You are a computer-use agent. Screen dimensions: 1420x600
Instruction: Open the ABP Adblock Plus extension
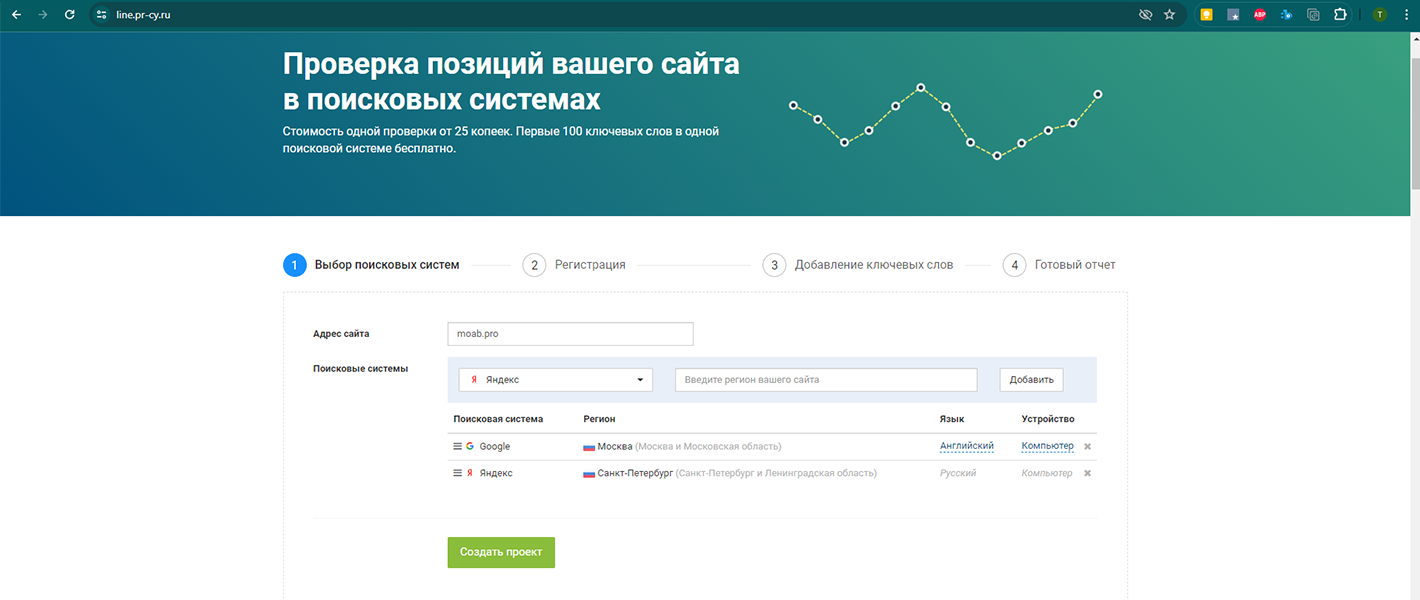pyautogui.click(x=1260, y=15)
